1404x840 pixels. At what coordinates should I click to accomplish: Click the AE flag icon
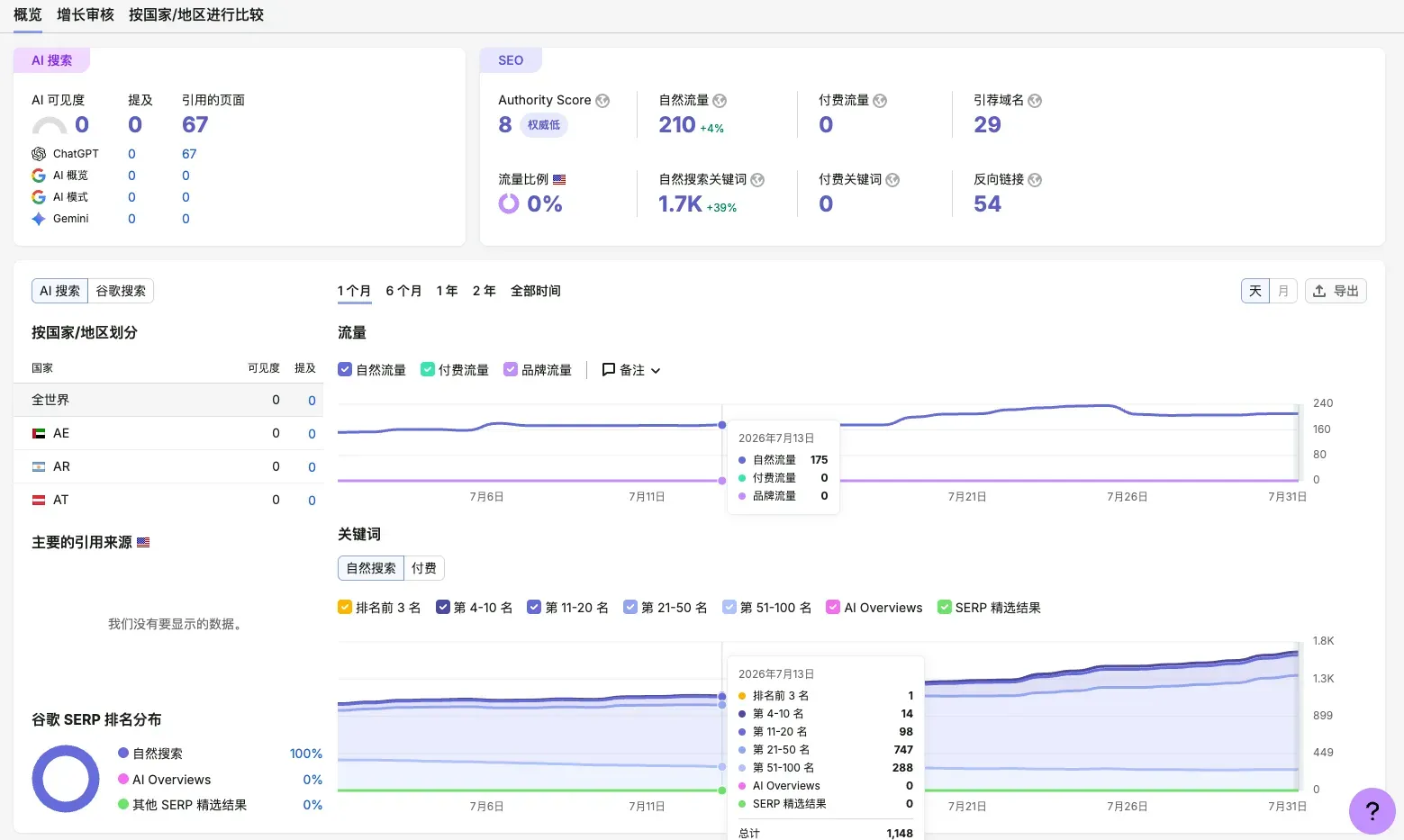coord(39,433)
